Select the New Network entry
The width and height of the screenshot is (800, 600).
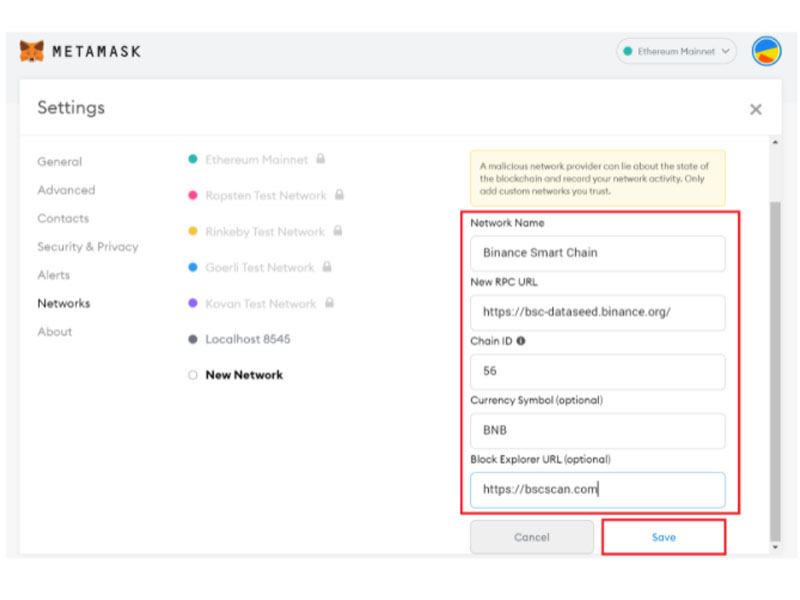coord(244,375)
